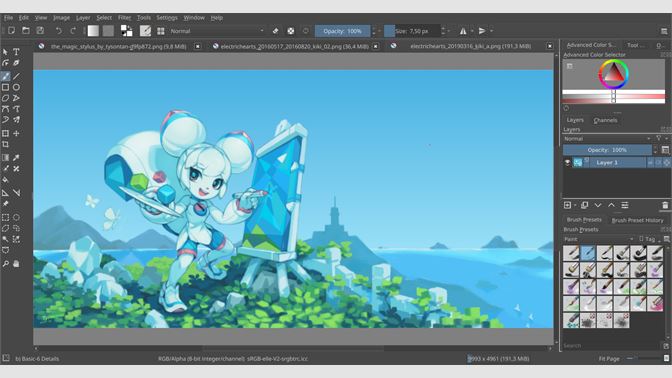Toggle visibility eye of Layer 1
Screen dimensions: 672x378
pyautogui.click(x=567, y=162)
